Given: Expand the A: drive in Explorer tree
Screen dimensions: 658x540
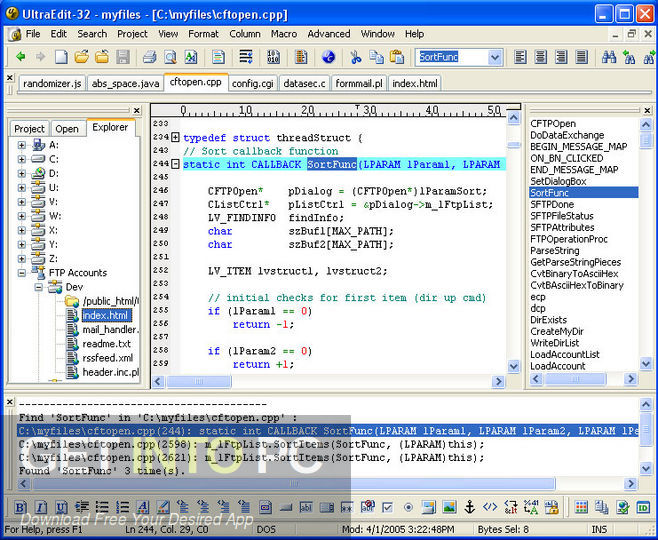Looking at the screenshot, I should [x=21, y=145].
